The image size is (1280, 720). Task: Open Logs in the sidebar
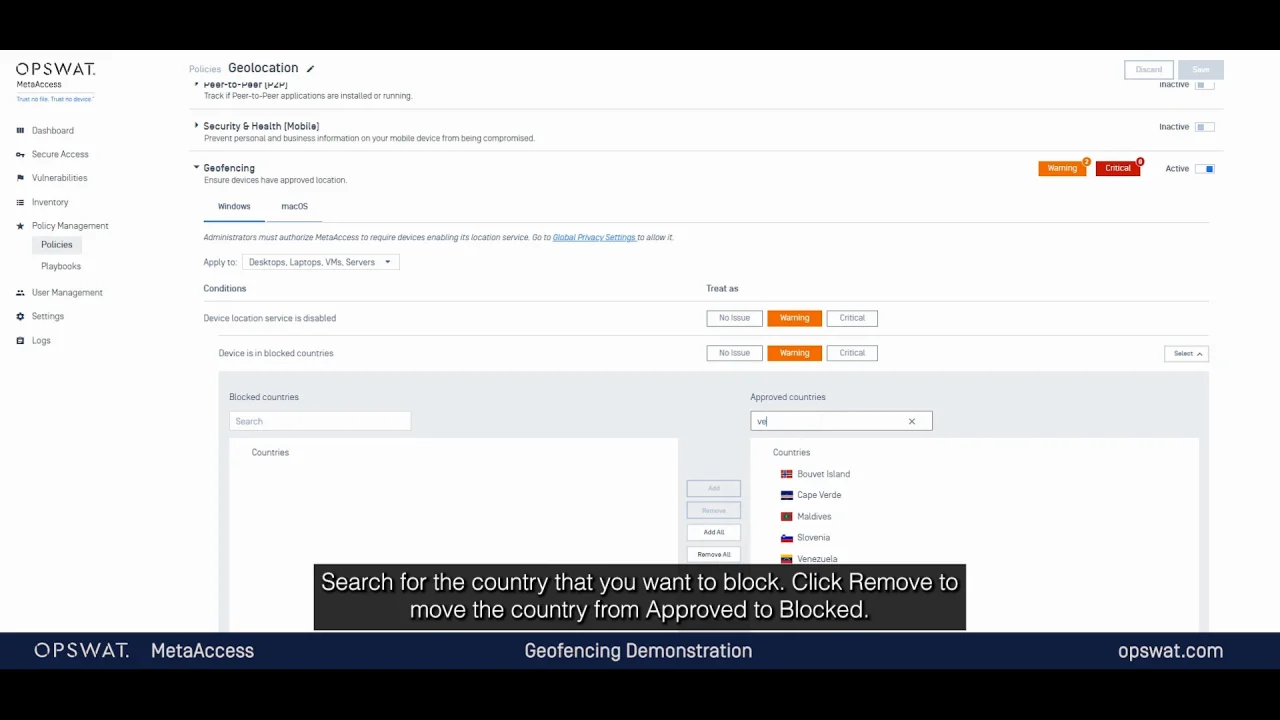(x=41, y=341)
